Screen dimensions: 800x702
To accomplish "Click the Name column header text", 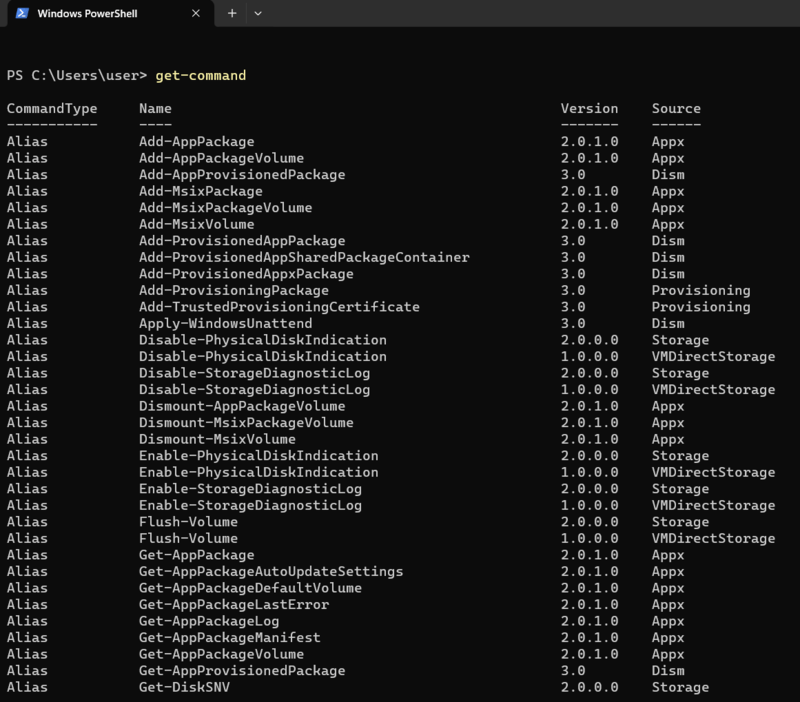I will point(155,108).
